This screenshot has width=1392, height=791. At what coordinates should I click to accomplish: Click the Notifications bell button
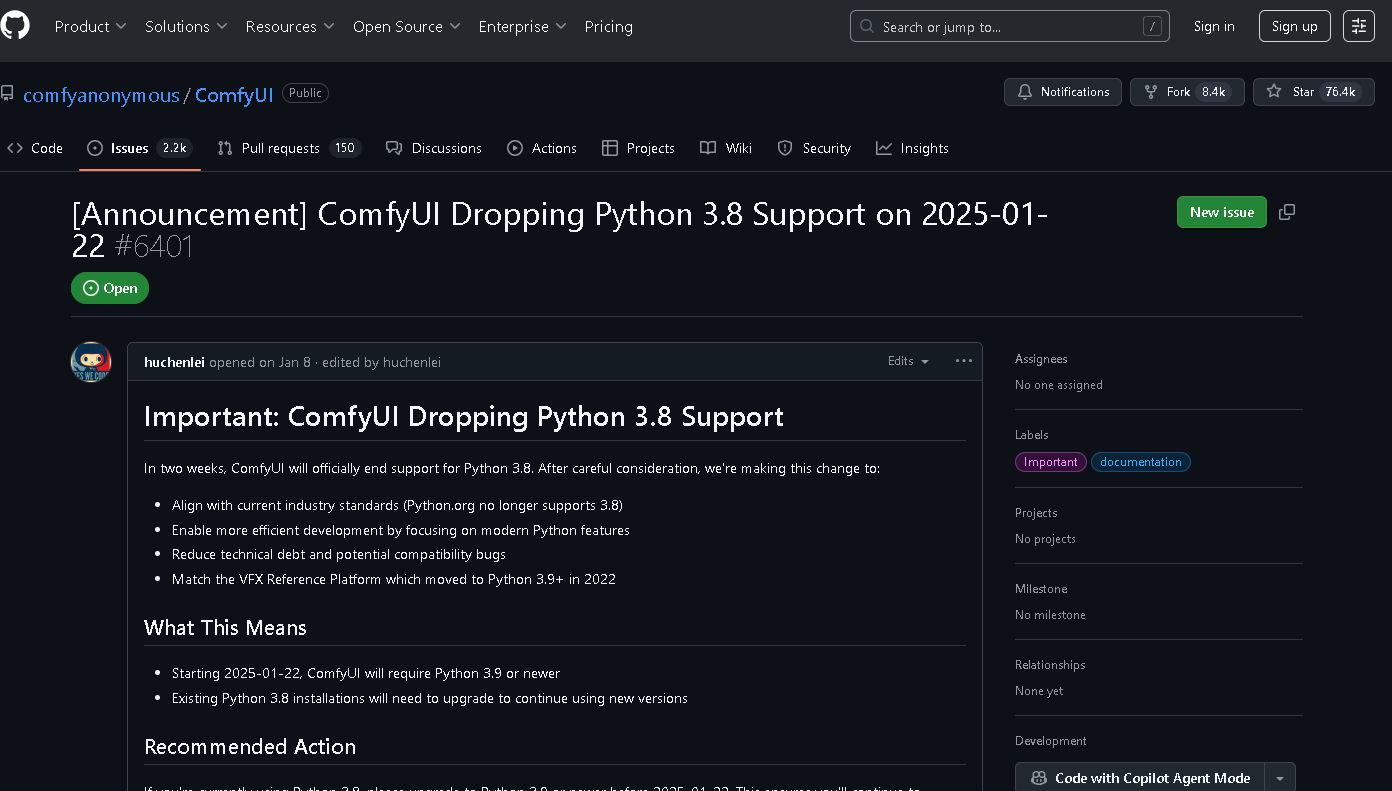click(x=1063, y=92)
